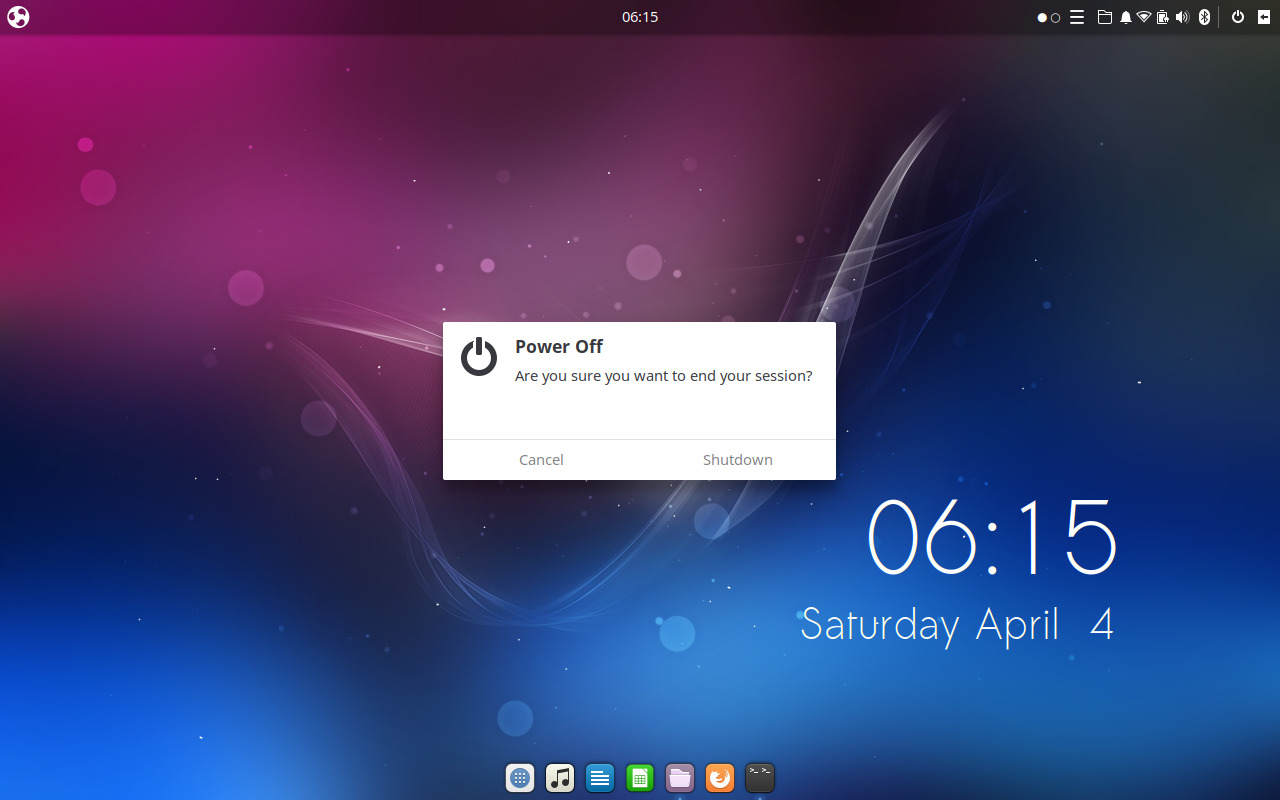Viewport: 1280px width, 800px height.
Task: Open the app grid launcher in dock
Action: point(520,778)
